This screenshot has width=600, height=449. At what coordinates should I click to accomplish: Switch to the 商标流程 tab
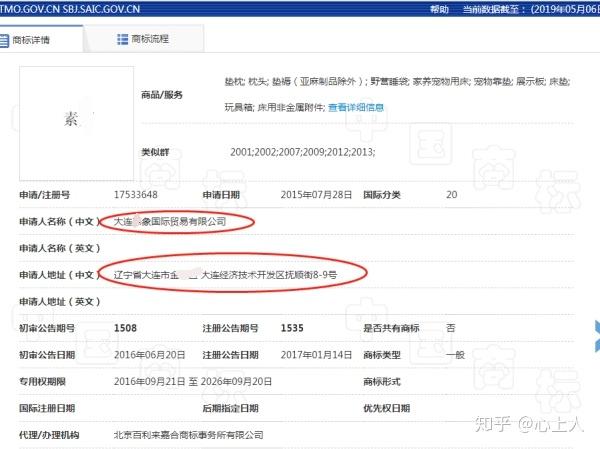[144, 39]
